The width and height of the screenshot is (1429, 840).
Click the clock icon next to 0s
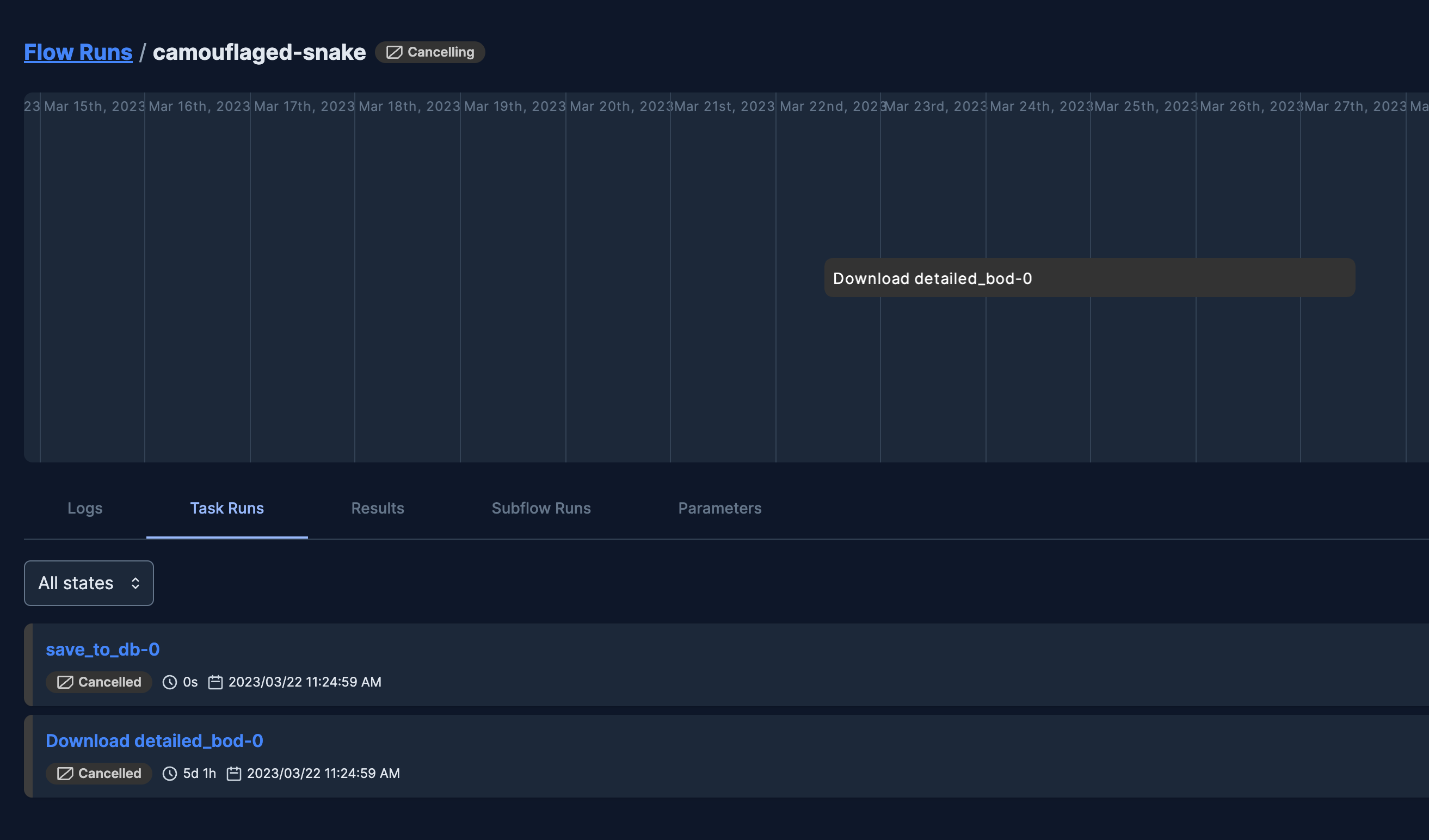(170, 682)
